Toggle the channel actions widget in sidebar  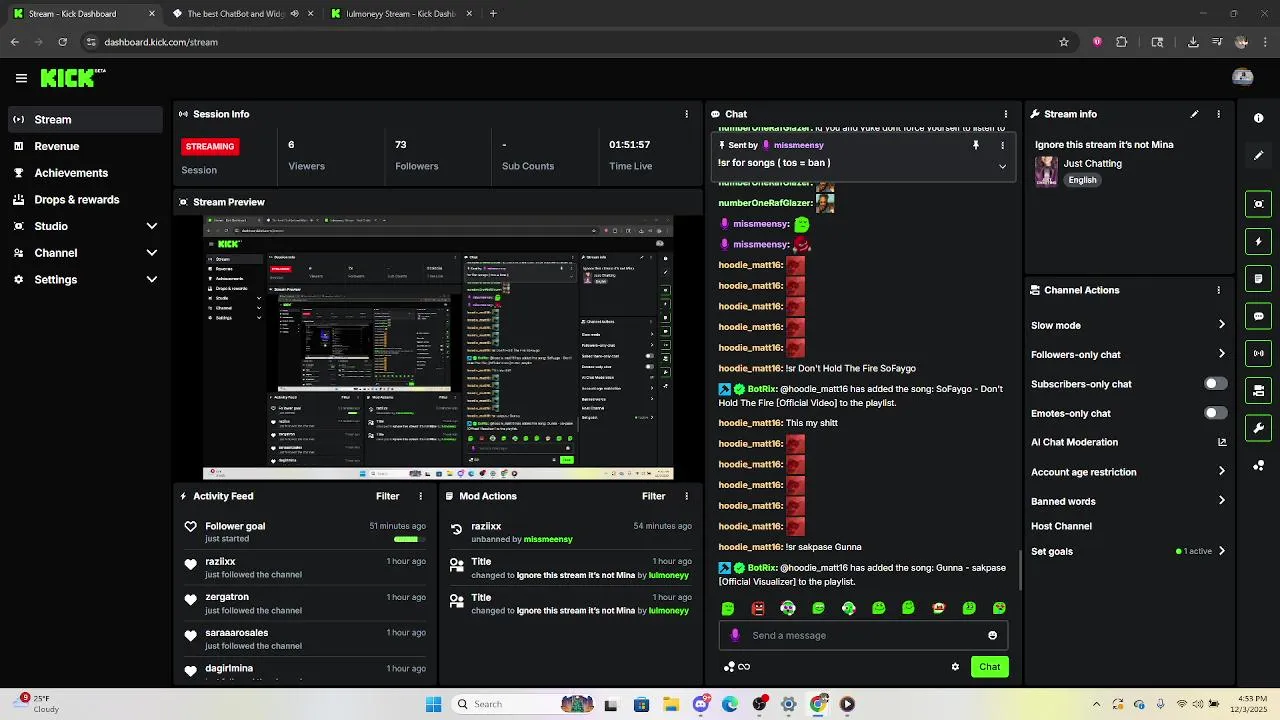point(1259,390)
